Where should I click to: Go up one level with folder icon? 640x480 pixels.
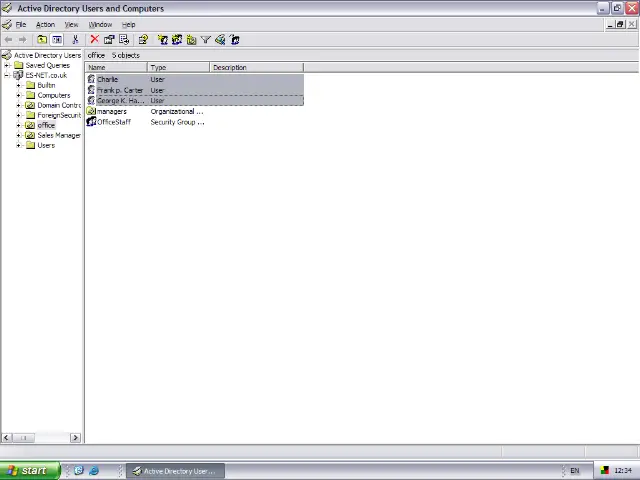(x=42, y=40)
